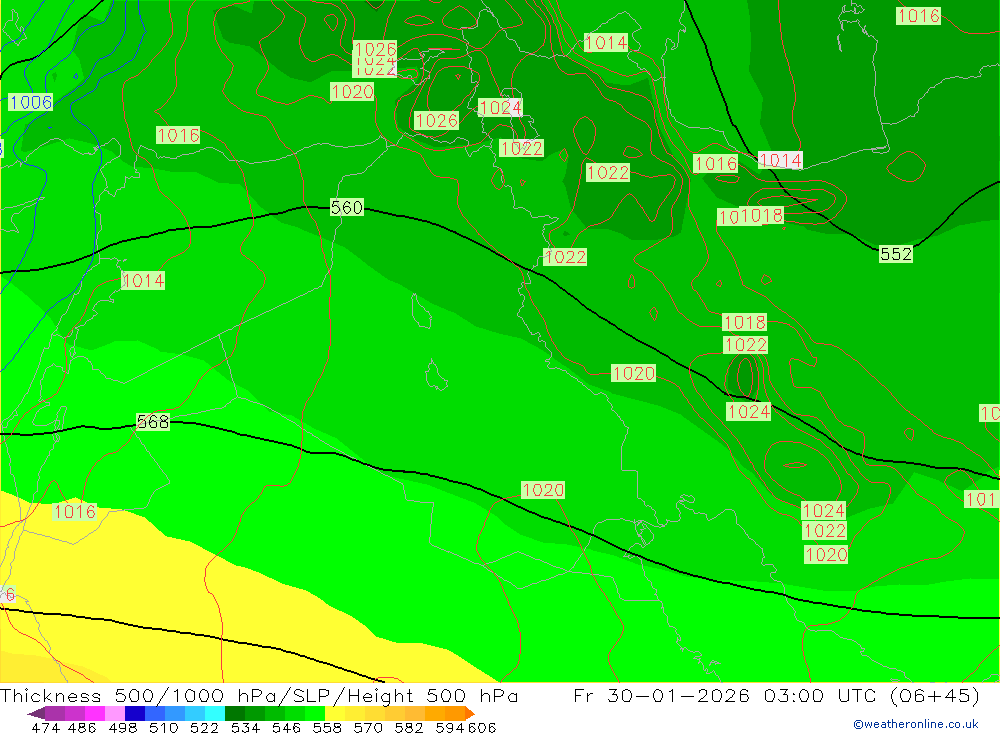This screenshot has width=1000, height=733.
Task: Select the 534 legend value
Action: 245,728
